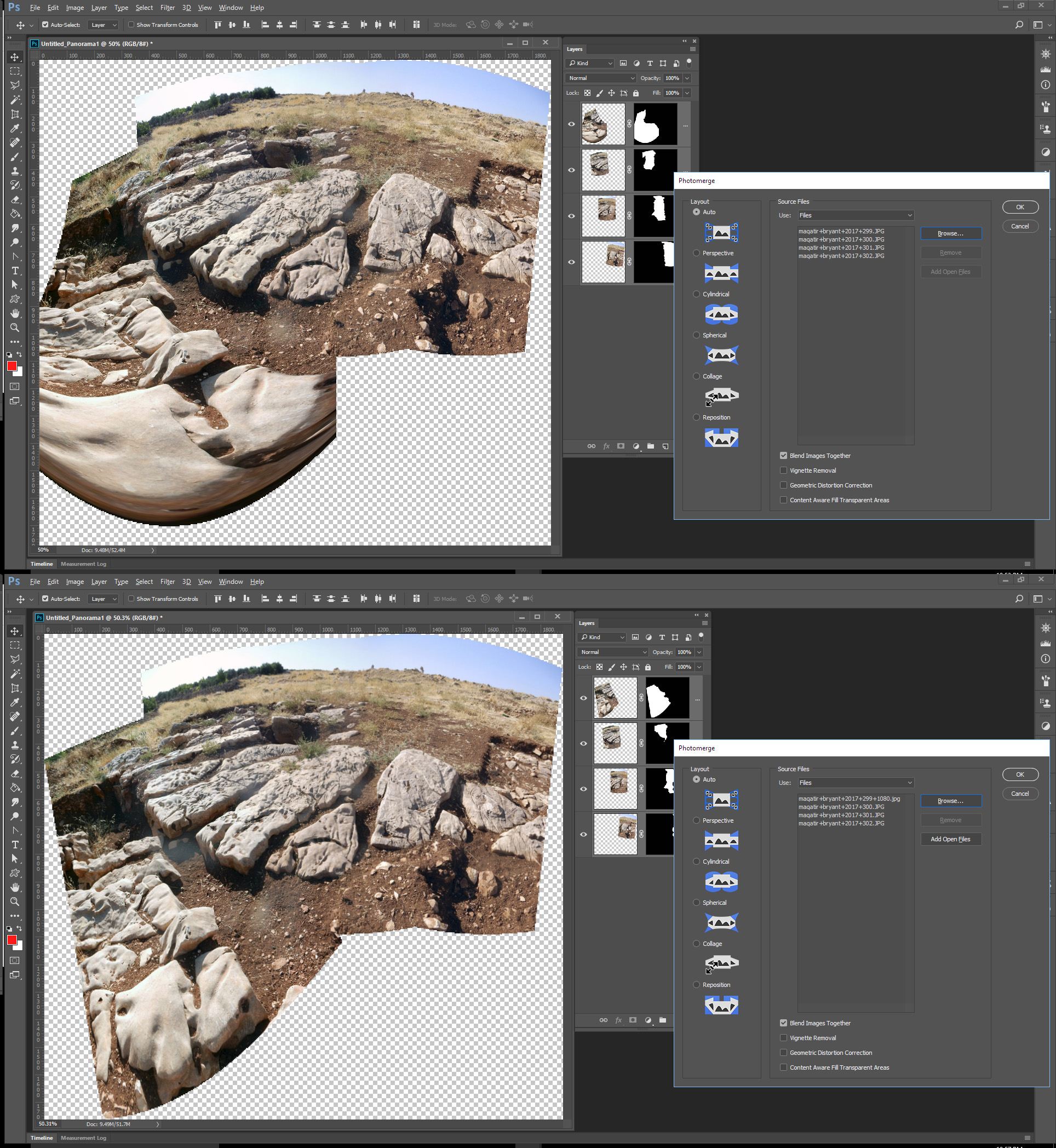The height and width of the screenshot is (1148, 1056).
Task: Select Hand tool in upper Photoshop window
Action: point(15,314)
